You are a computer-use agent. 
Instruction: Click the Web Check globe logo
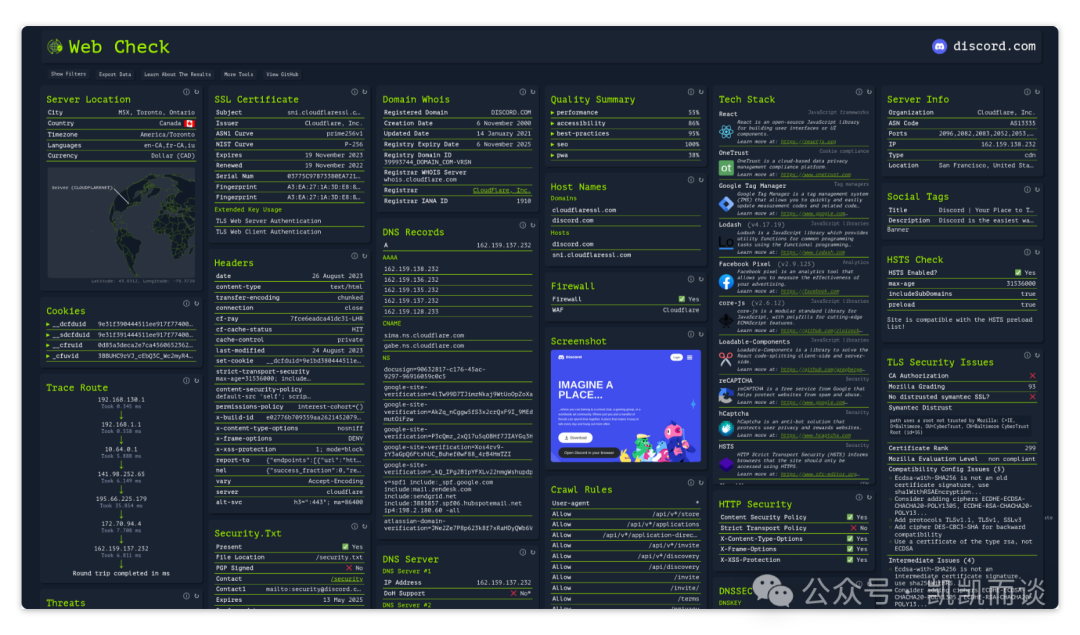[x=54, y=47]
